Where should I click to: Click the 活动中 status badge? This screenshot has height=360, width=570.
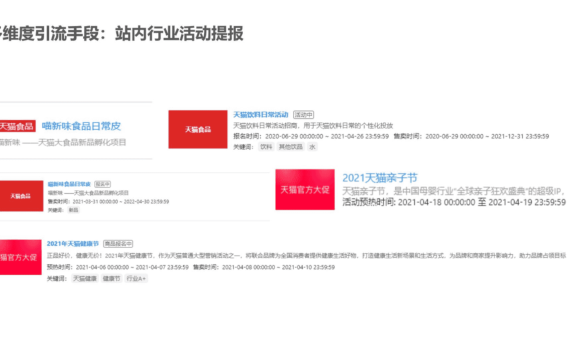[x=304, y=115]
